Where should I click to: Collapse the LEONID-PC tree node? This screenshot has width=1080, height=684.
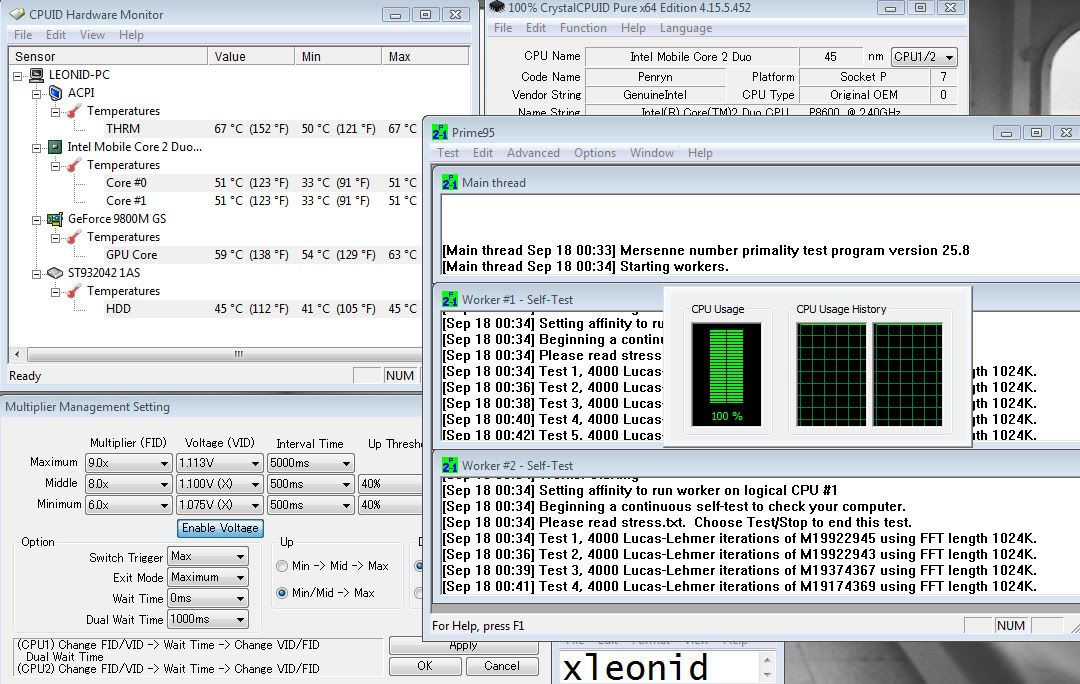18,76
